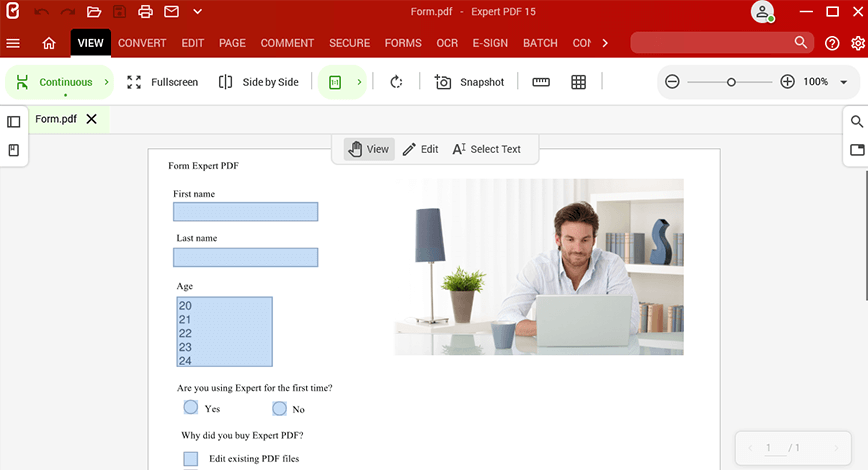The height and width of the screenshot is (470, 868).
Task: Click the Save disk icon
Action: (120, 12)
